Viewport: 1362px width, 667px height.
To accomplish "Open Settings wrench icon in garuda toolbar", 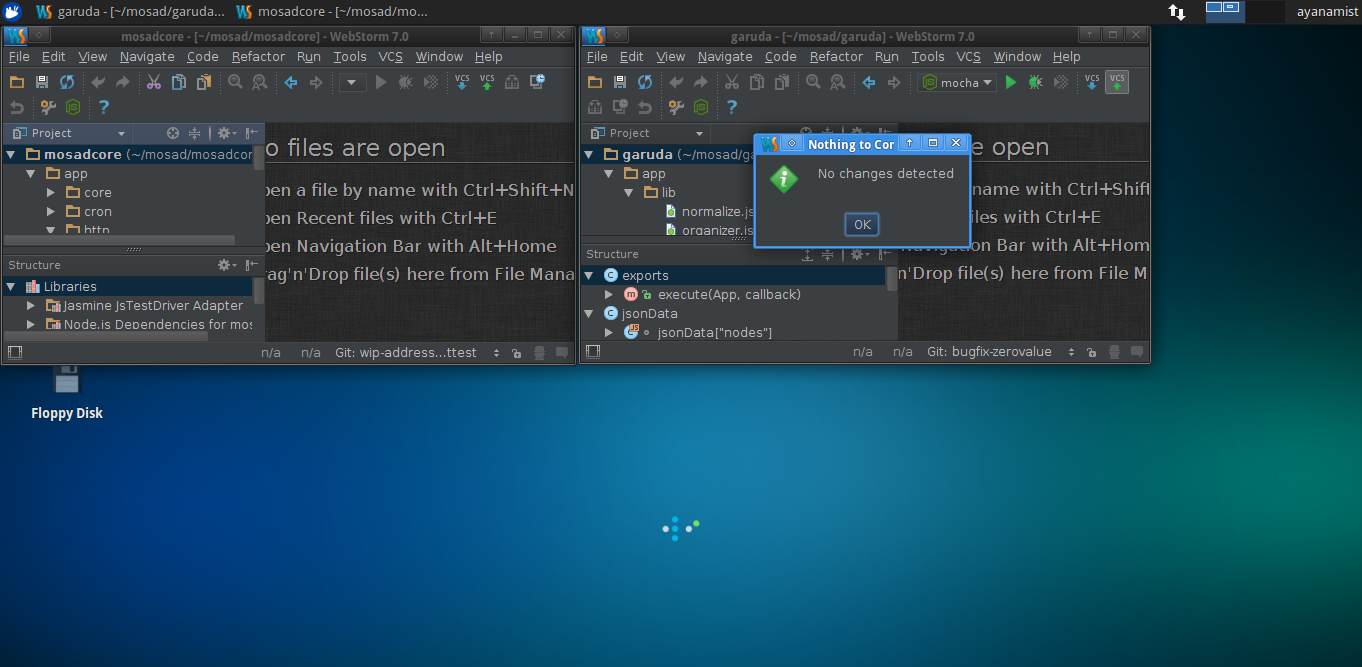I will (x=677, y=107).
